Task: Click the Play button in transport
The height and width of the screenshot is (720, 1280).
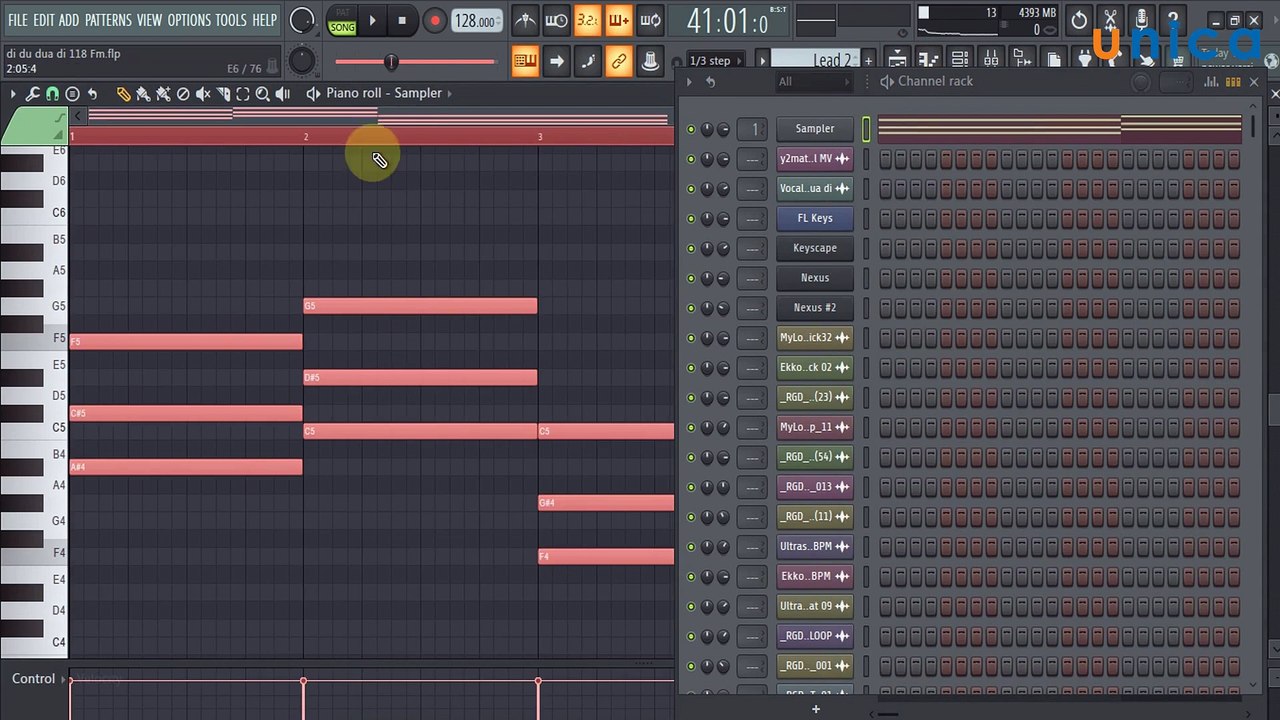Action: coord(372,20)
